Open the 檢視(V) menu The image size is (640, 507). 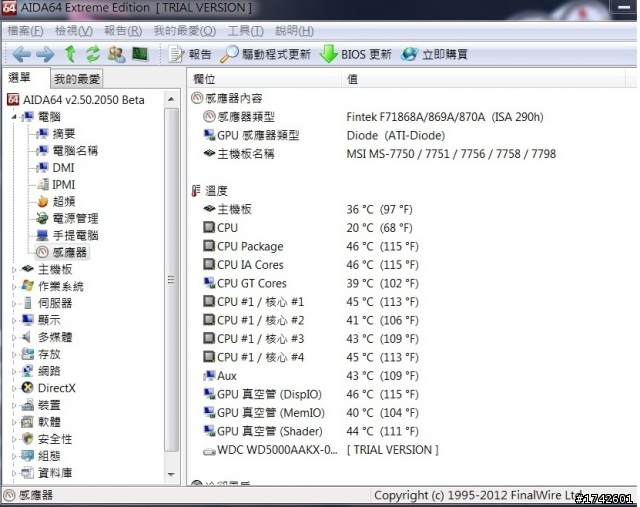[x=74, y=31]
